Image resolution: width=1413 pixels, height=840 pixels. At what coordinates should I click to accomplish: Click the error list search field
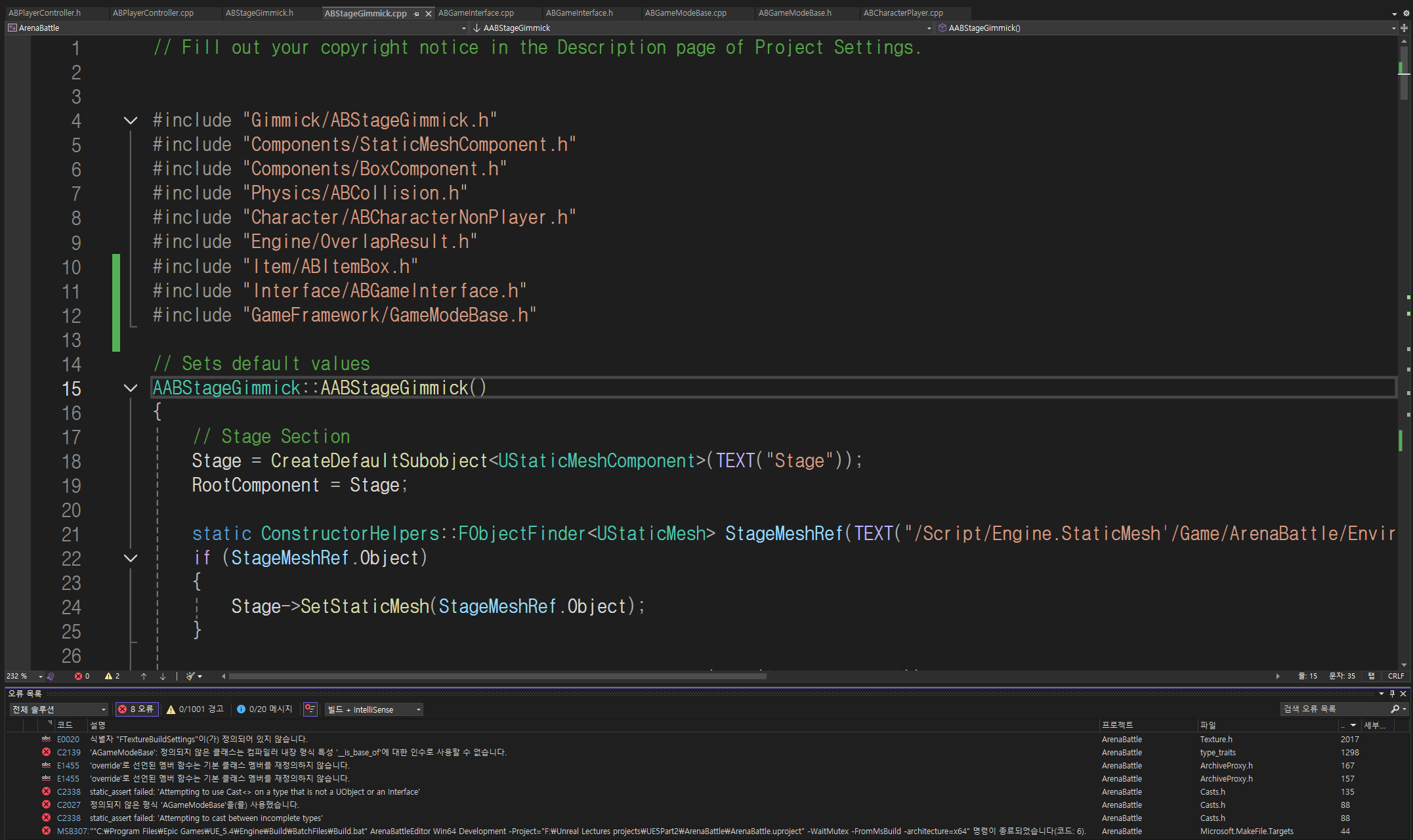coord(1334,709)
